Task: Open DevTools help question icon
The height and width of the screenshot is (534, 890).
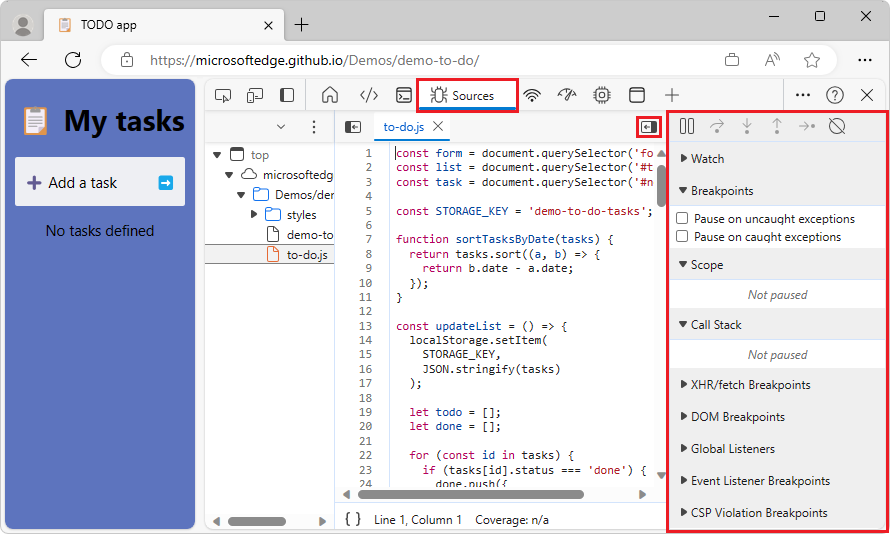Action: click(x=834, y=95)
